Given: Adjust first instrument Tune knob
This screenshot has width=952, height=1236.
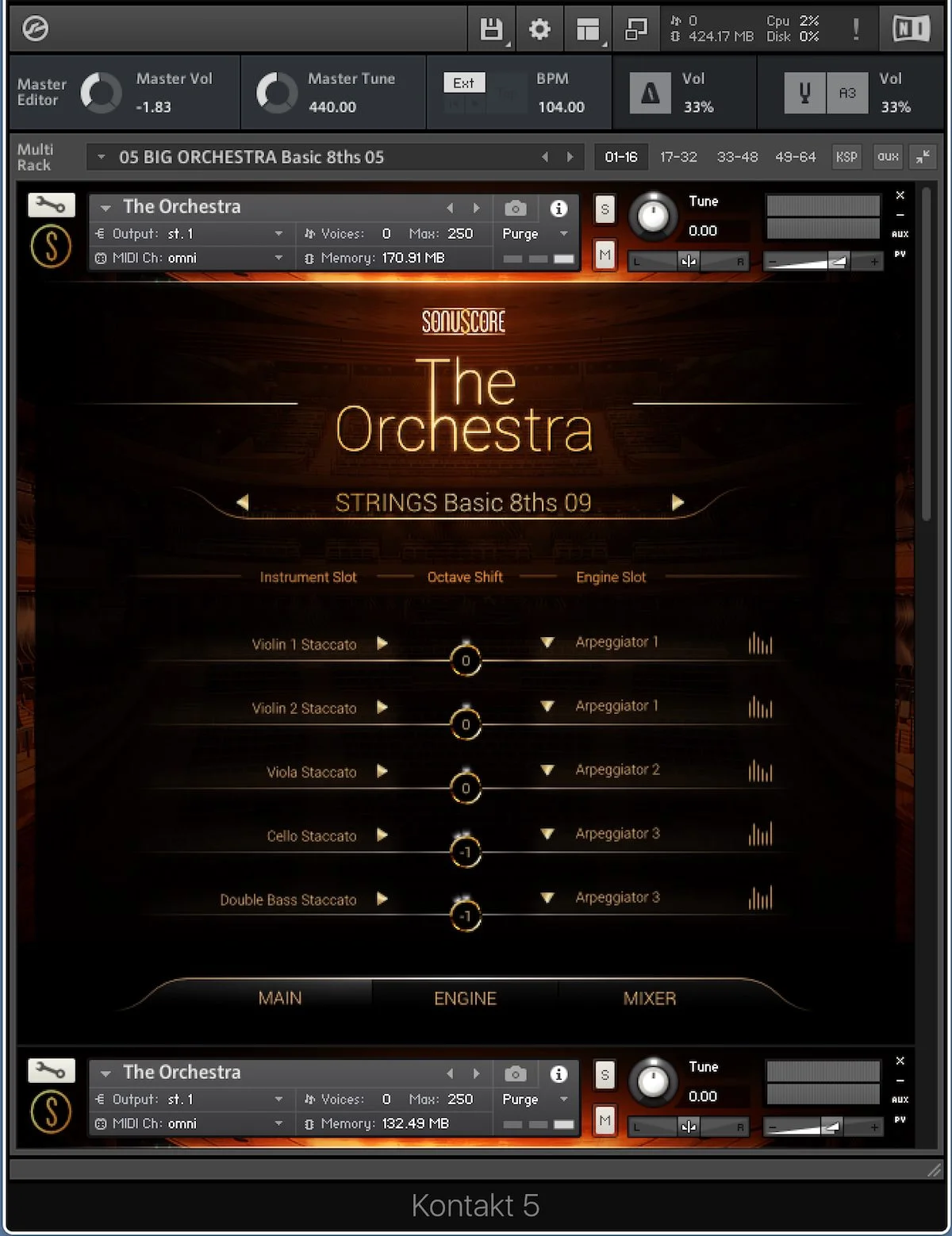Looking at the screenshot, I should (653, 215).
